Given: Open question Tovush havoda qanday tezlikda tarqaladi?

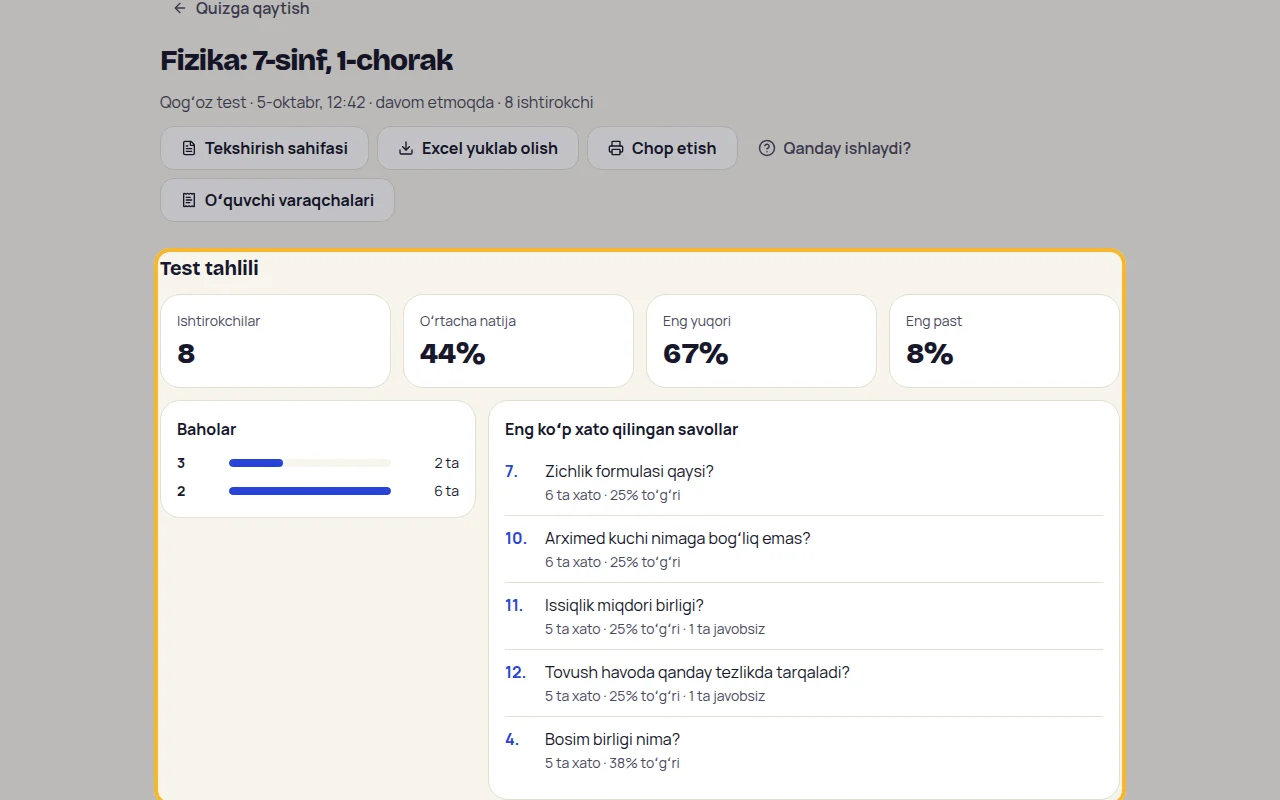Looking at the screenshot, I should (804, 683).
